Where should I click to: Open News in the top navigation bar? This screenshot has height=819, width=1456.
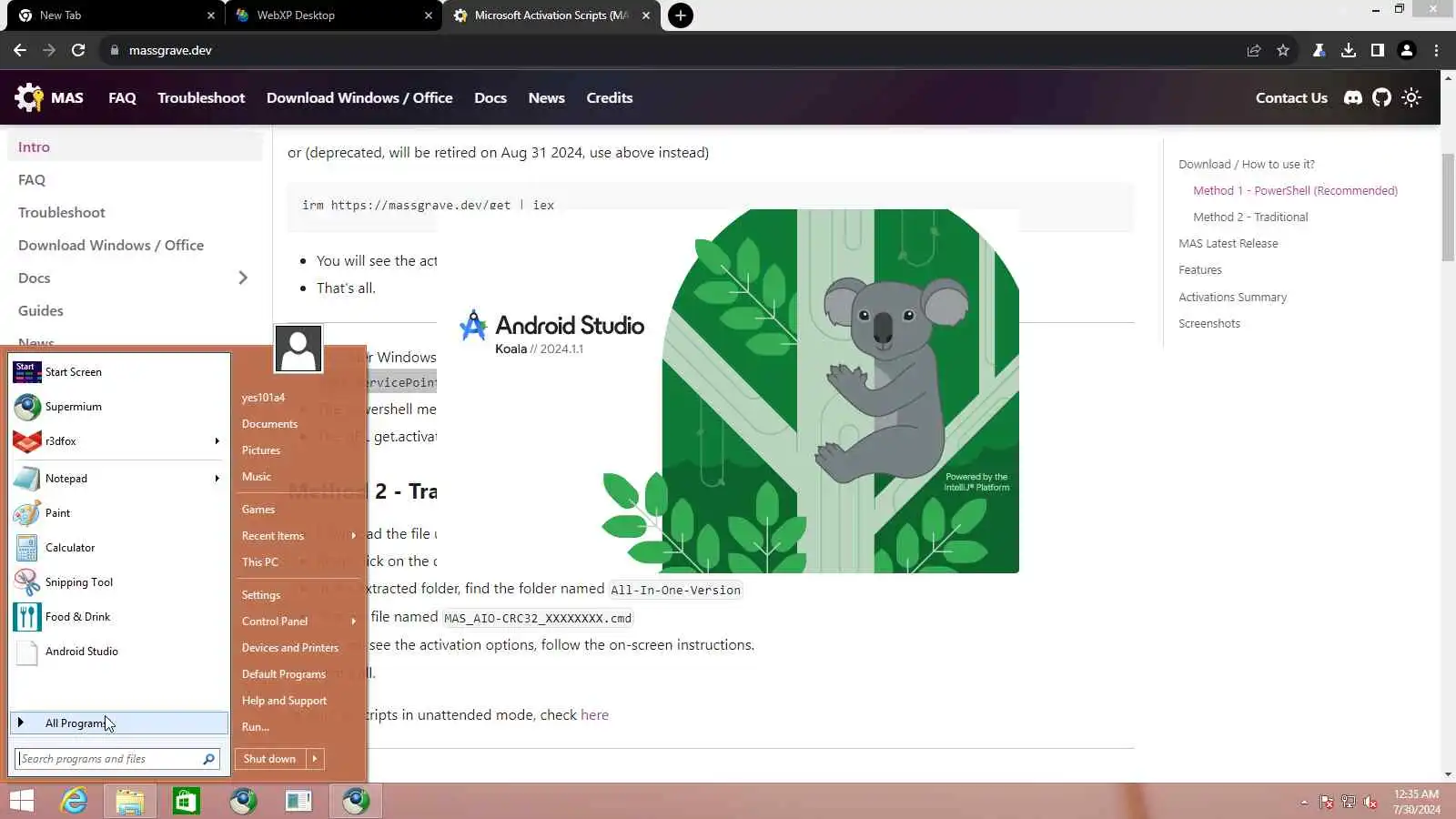pyautogui.click(x=547, y=97)
